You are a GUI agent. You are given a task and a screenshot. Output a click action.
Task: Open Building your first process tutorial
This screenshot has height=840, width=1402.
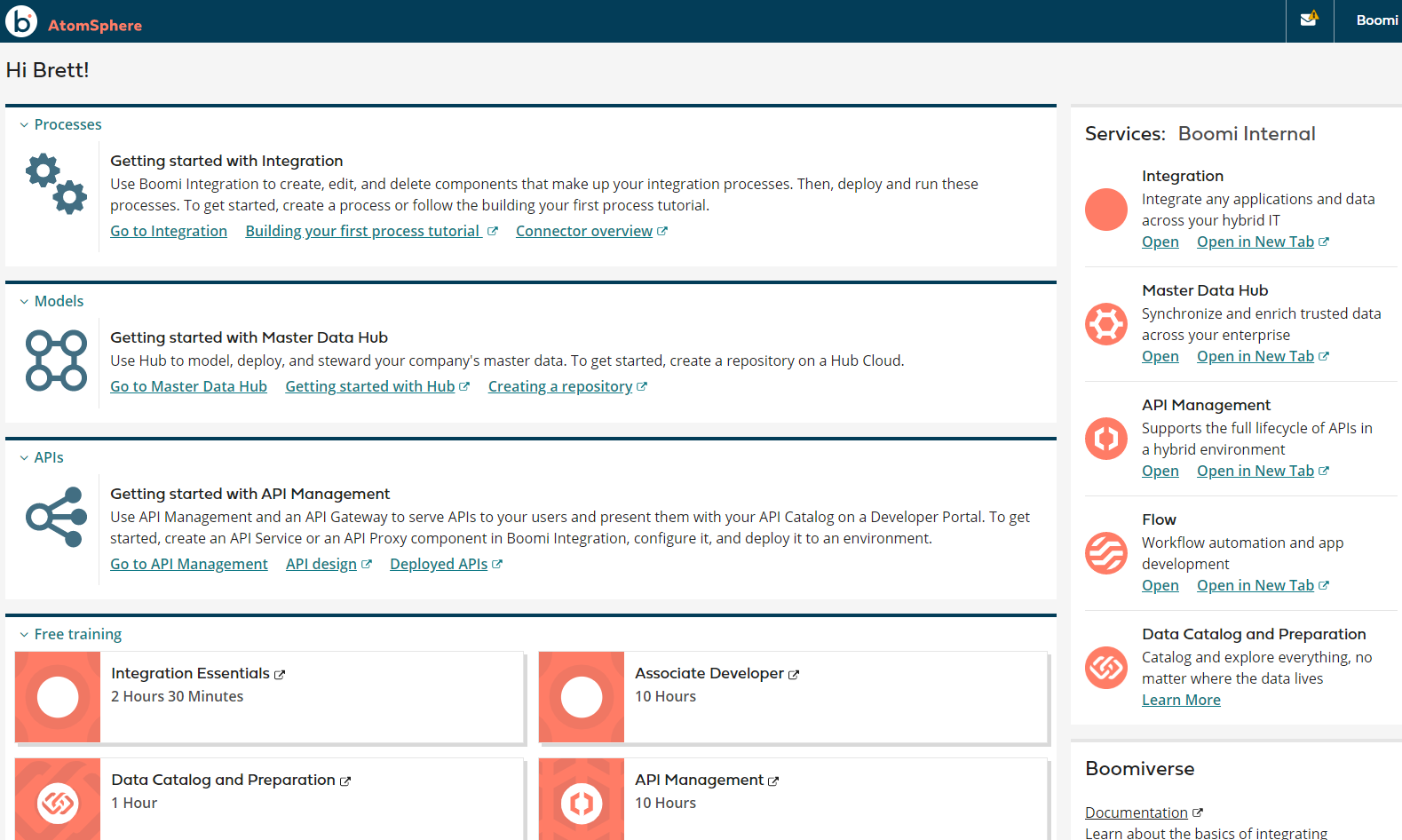pos(363,231)
